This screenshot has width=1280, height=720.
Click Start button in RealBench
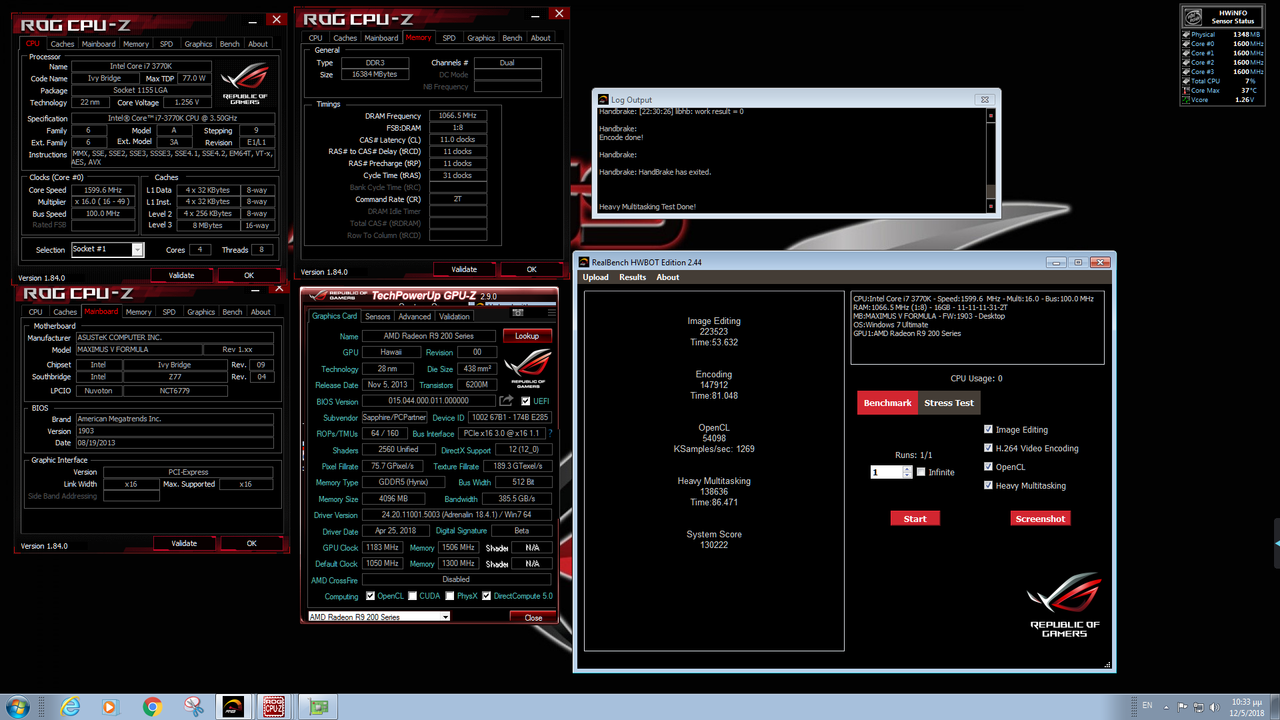[x=915, y=518]
